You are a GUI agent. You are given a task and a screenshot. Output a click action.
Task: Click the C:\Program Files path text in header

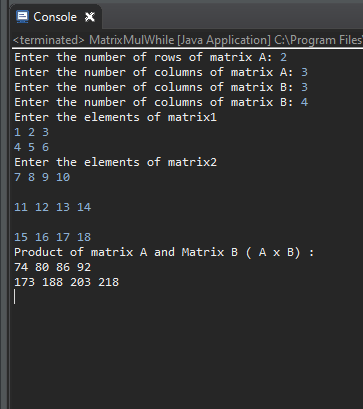point(318,40)
